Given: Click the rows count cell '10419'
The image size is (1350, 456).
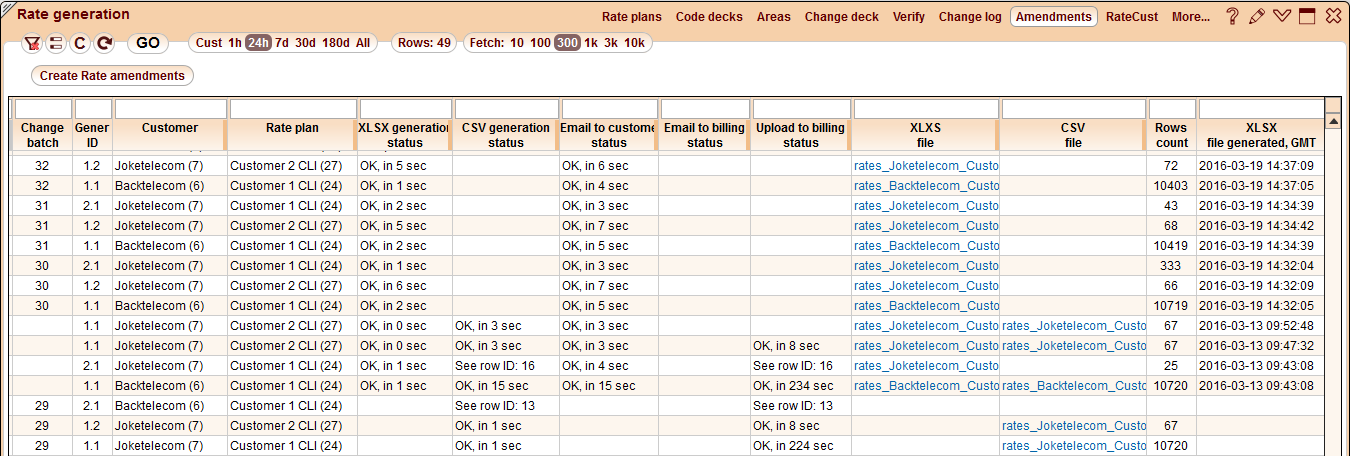Looking at the screenshot, I should coord(1171,246).
